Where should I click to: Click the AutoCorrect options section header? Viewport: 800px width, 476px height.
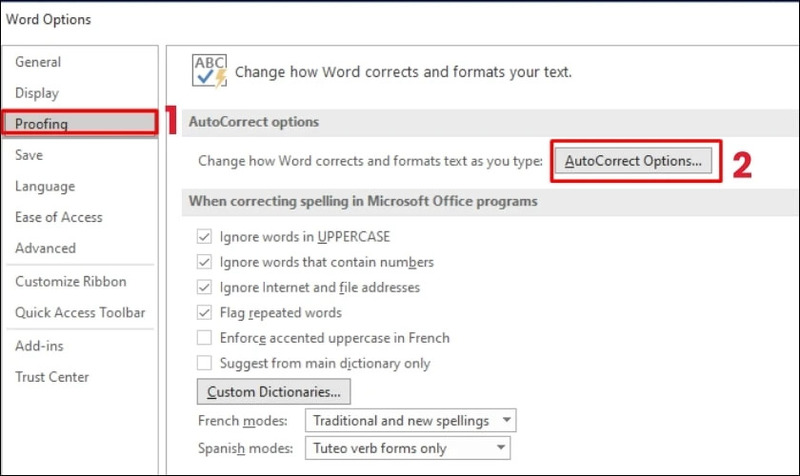(254, 122)
